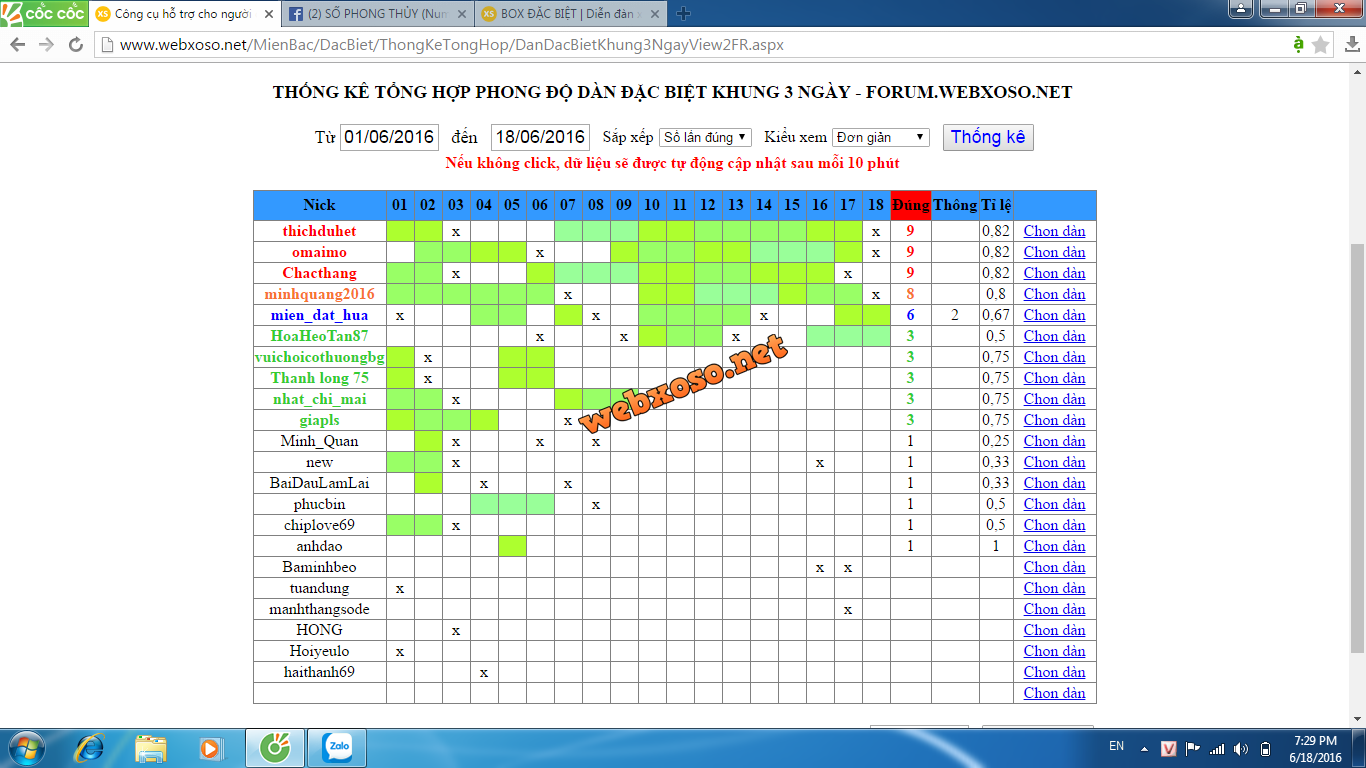Launch Internet Explorer from the taskbar
1366x768 pixels.
[90, 748]
